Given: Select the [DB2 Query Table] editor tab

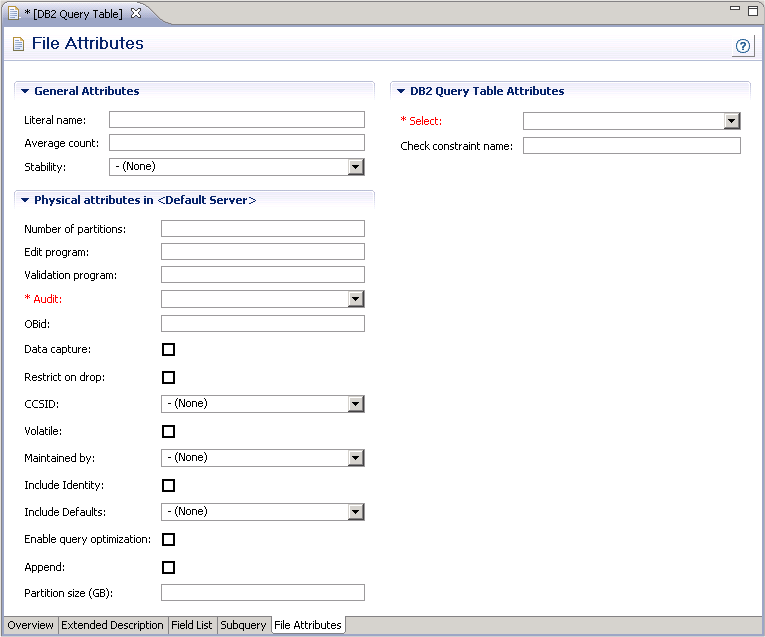Looking at the screenshot, I should (78, 14).
